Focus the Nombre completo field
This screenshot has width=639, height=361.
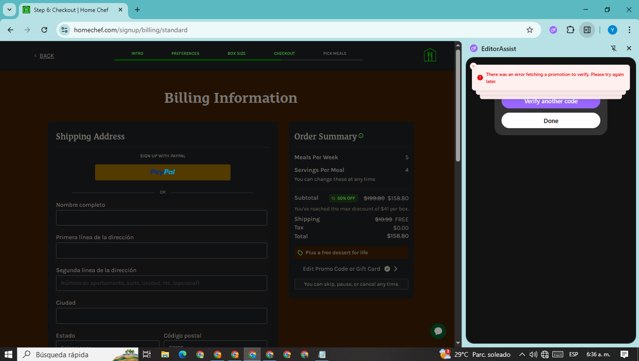[162, 218]
